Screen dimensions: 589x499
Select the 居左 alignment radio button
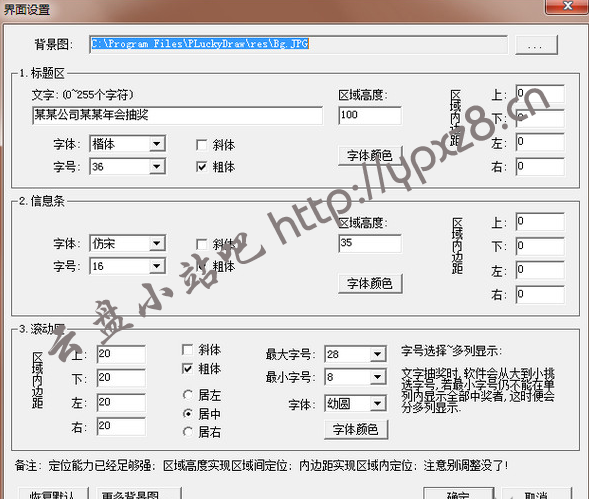[x=188, y=395]
